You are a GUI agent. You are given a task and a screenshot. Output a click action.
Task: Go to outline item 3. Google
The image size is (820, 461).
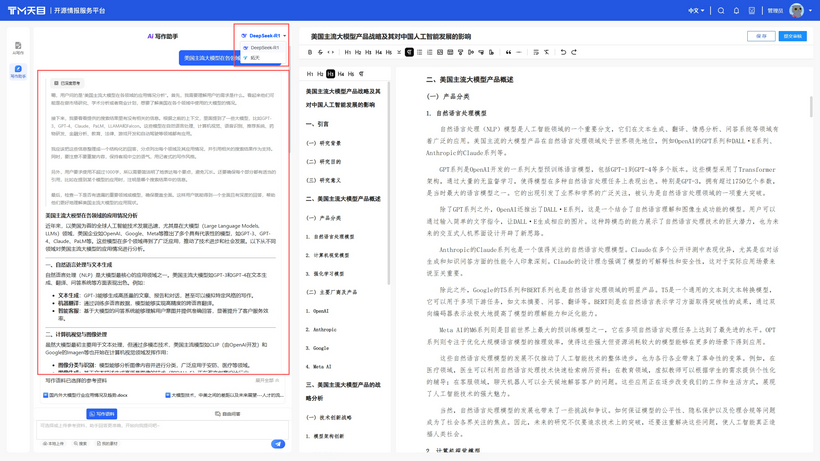point(317,348)
